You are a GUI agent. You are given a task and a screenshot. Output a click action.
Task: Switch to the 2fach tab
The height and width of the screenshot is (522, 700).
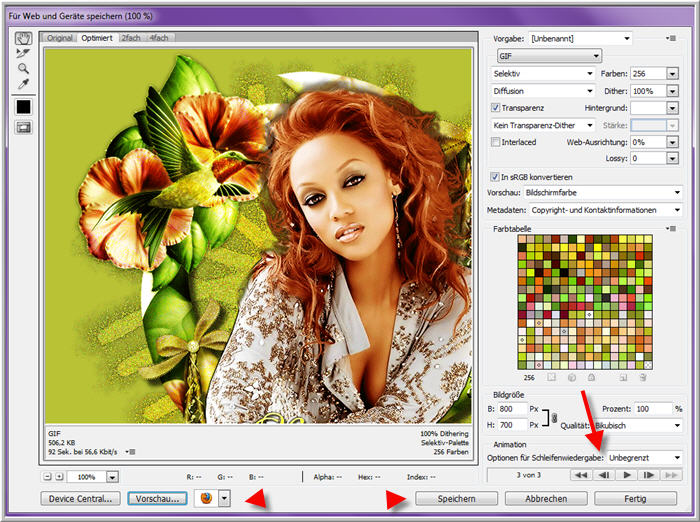point(131,38)
